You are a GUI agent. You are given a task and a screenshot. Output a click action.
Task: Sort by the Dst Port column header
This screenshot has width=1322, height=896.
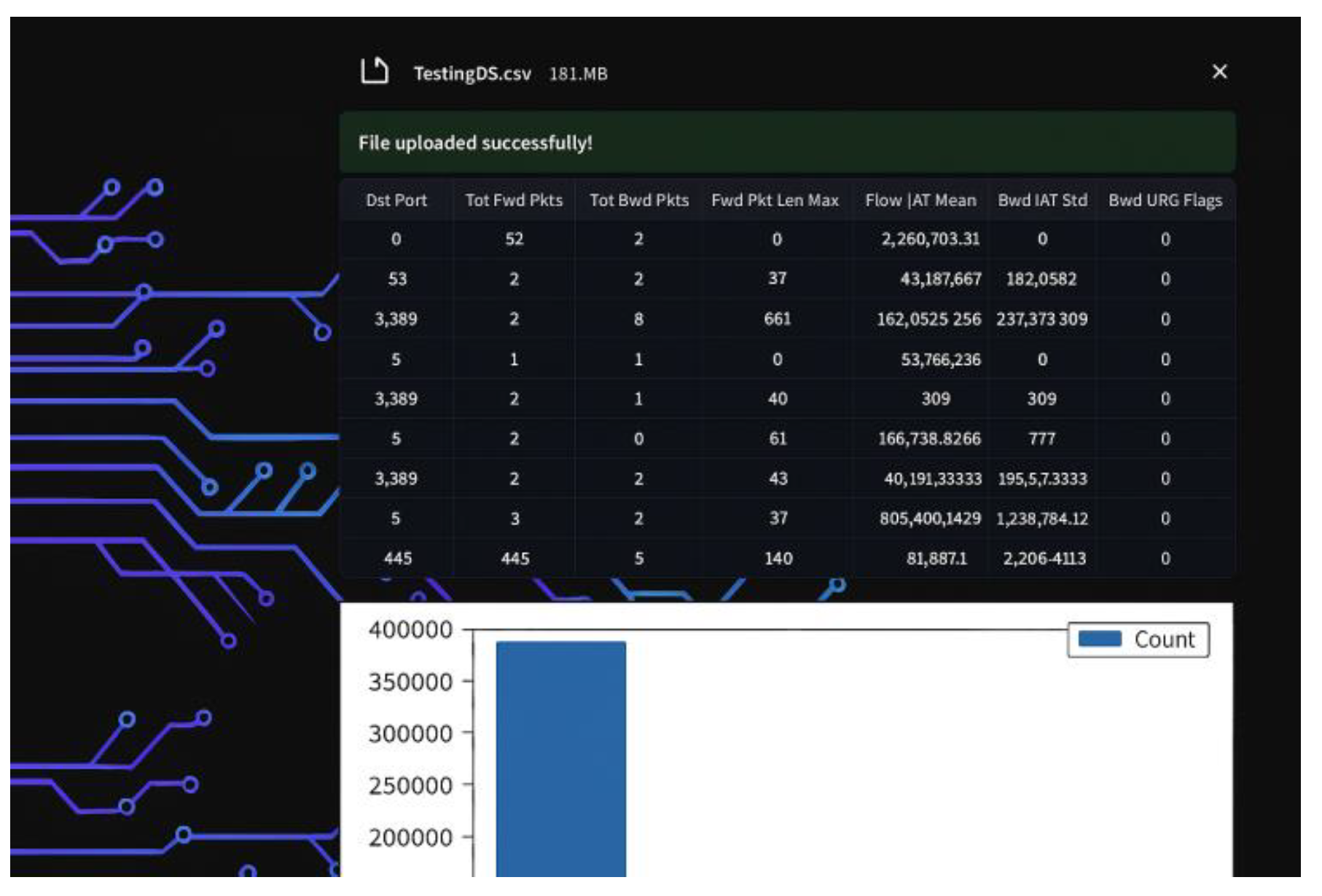tap(396, 200)
